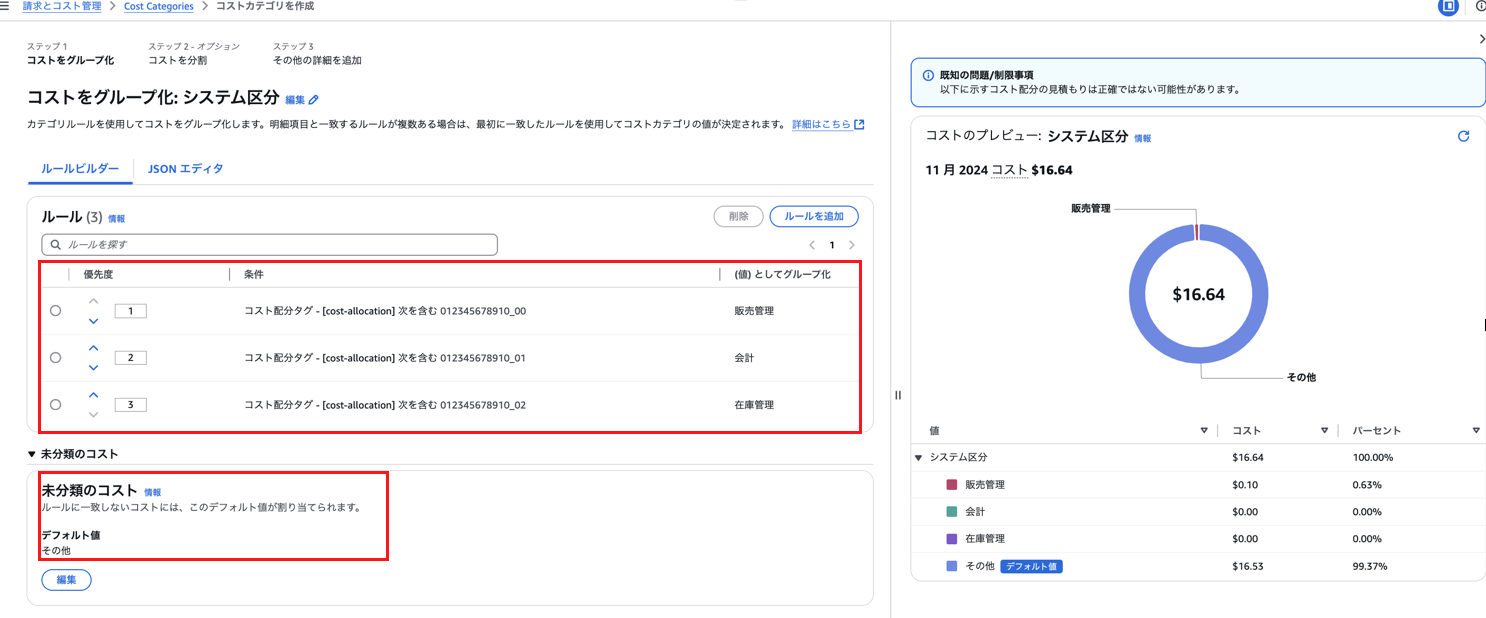Select the radio button for the 会計 rule
Image resolution: width=1486 pixels, height=618 pixels.
pos(56,357)
